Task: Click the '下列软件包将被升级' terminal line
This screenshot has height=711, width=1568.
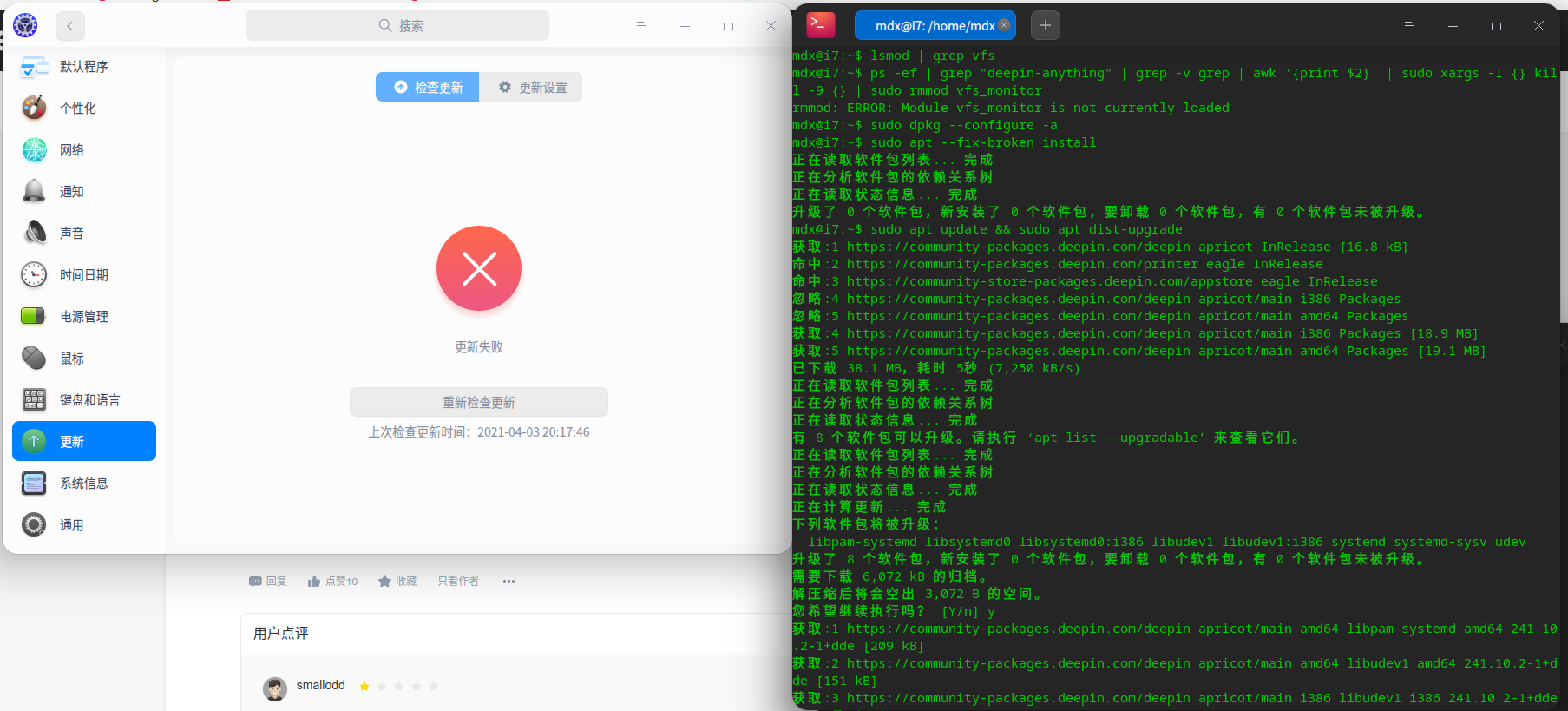Action: pyautogui.click(x=866, y=524)
